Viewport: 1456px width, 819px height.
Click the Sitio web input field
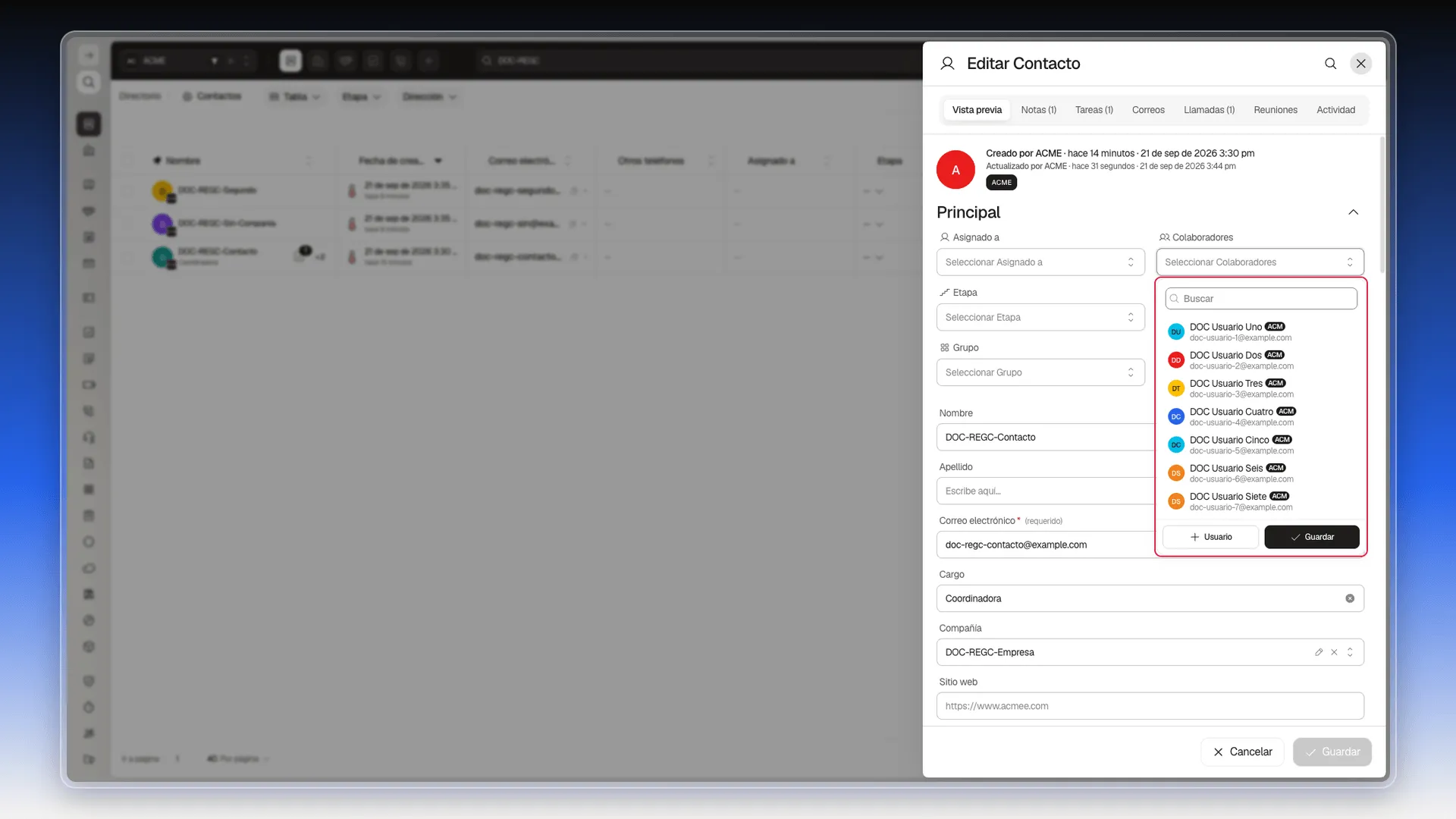click(1150, 707)
